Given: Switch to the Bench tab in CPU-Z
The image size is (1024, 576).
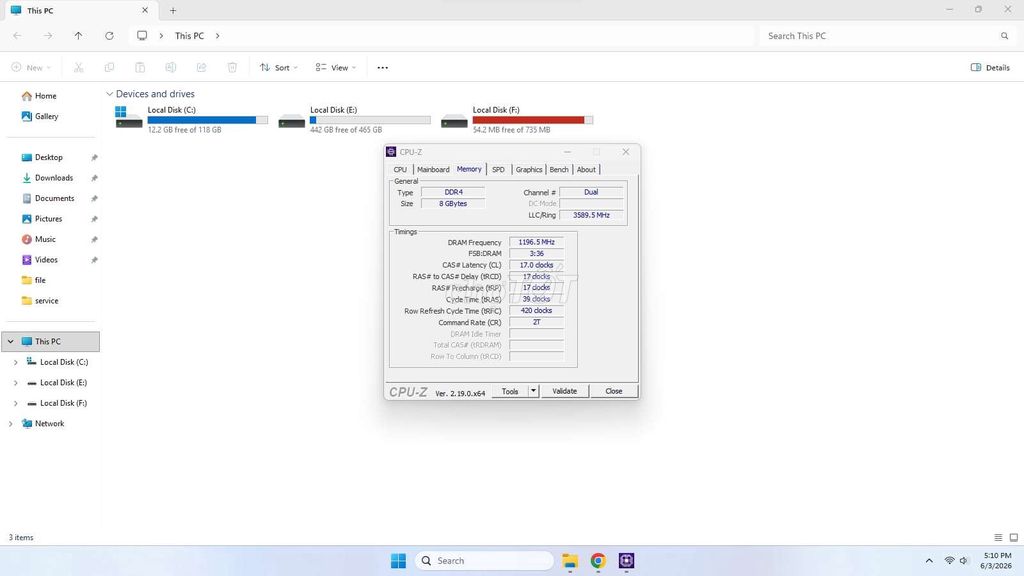Looking at the screenshot, I should [559, 169].
